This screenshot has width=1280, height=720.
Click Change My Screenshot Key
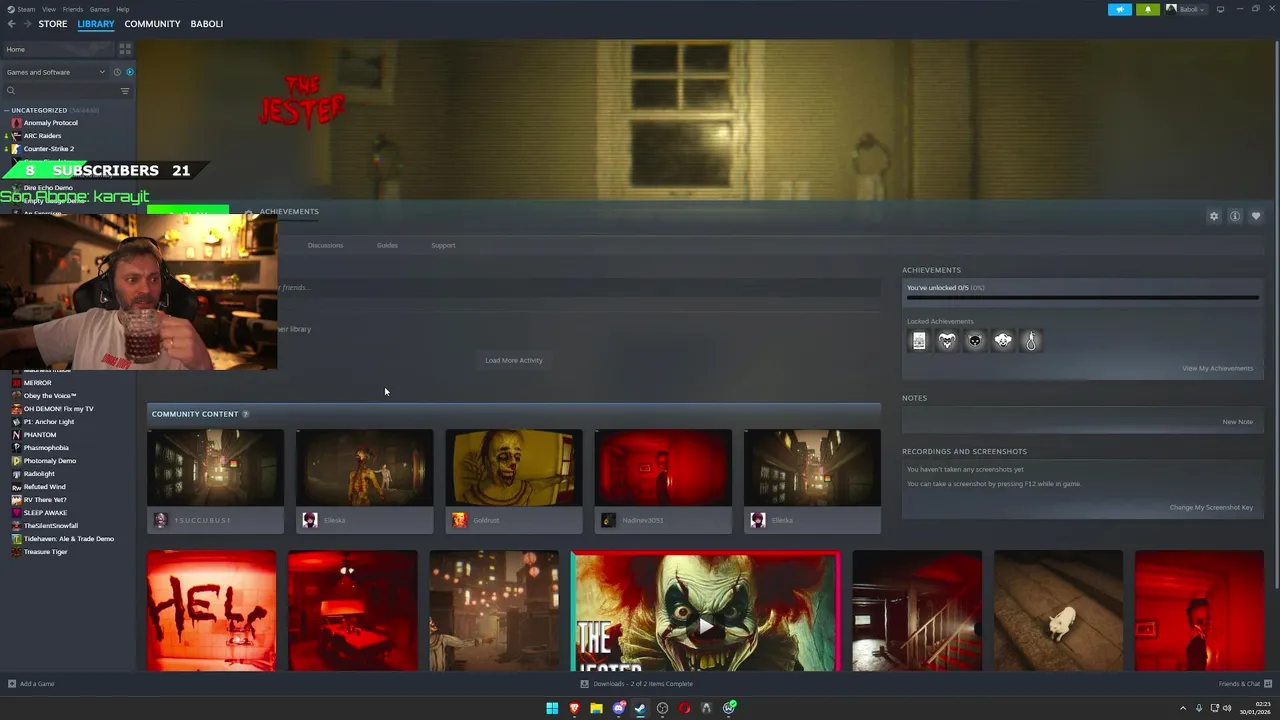click(x=1211, y=507)
